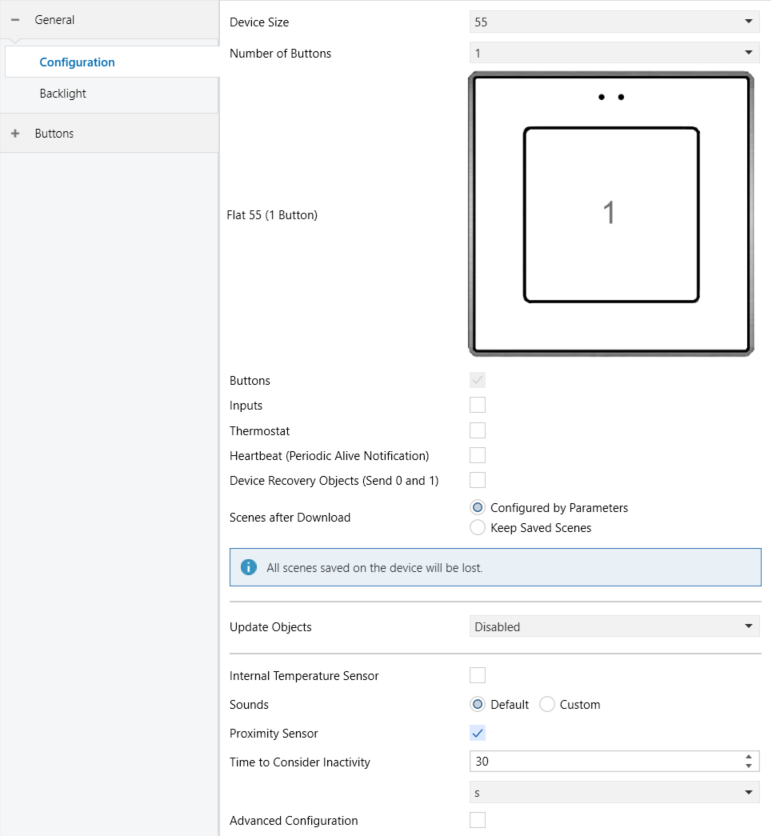Increase inactivity time with up arrow

pos(749,757)
